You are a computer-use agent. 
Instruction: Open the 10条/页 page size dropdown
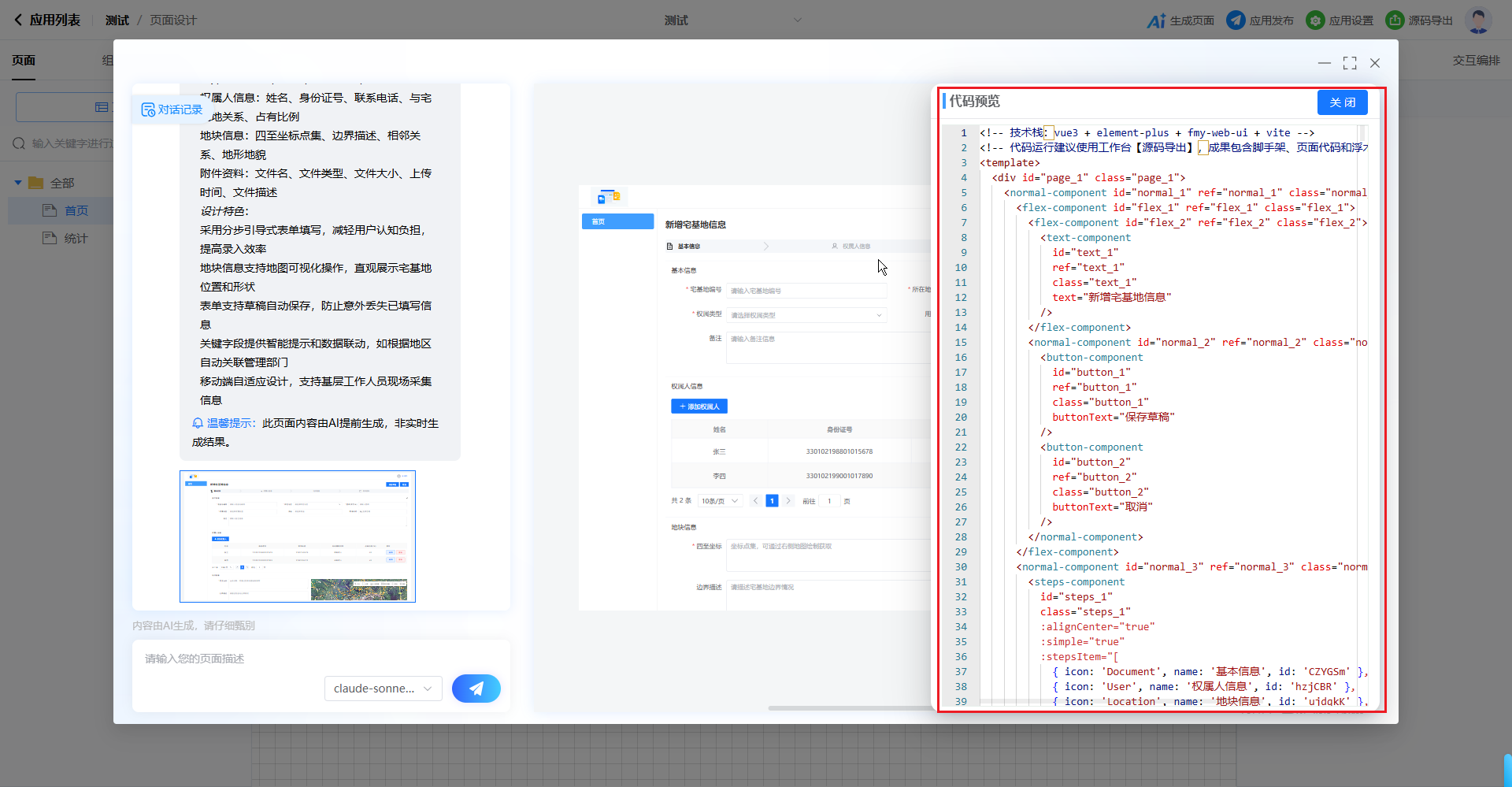click(x=720, y=501)
